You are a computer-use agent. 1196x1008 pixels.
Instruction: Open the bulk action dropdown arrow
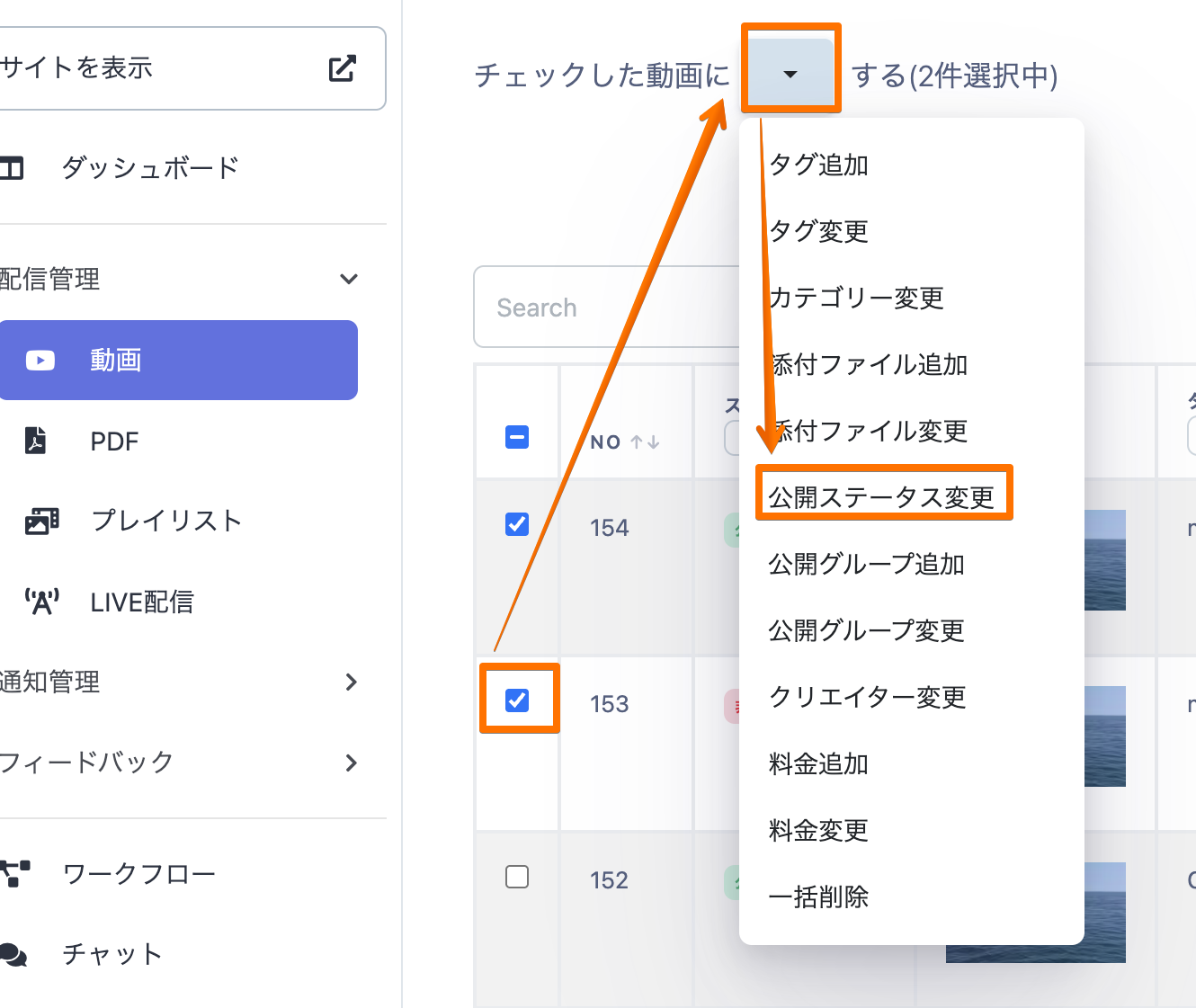click(x=790, y=74)
